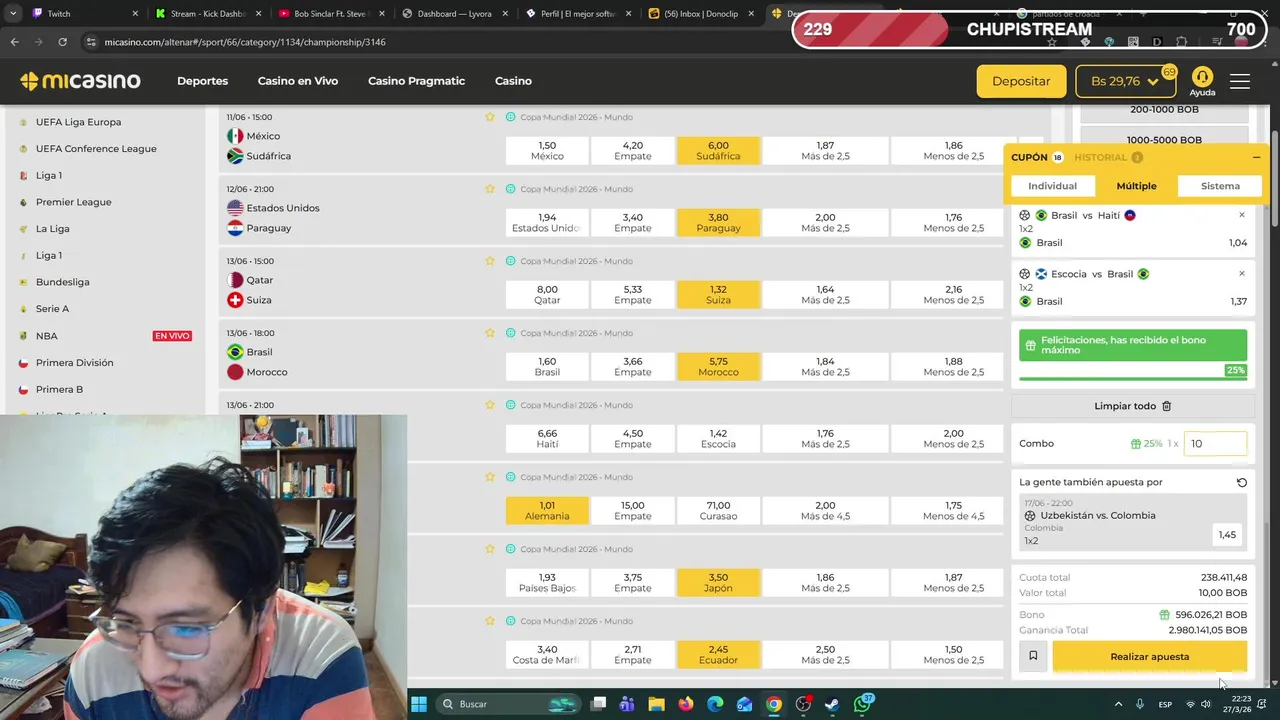Click the Depositar button
The width and height of the screenshot is (1280, 720).
1021,81
